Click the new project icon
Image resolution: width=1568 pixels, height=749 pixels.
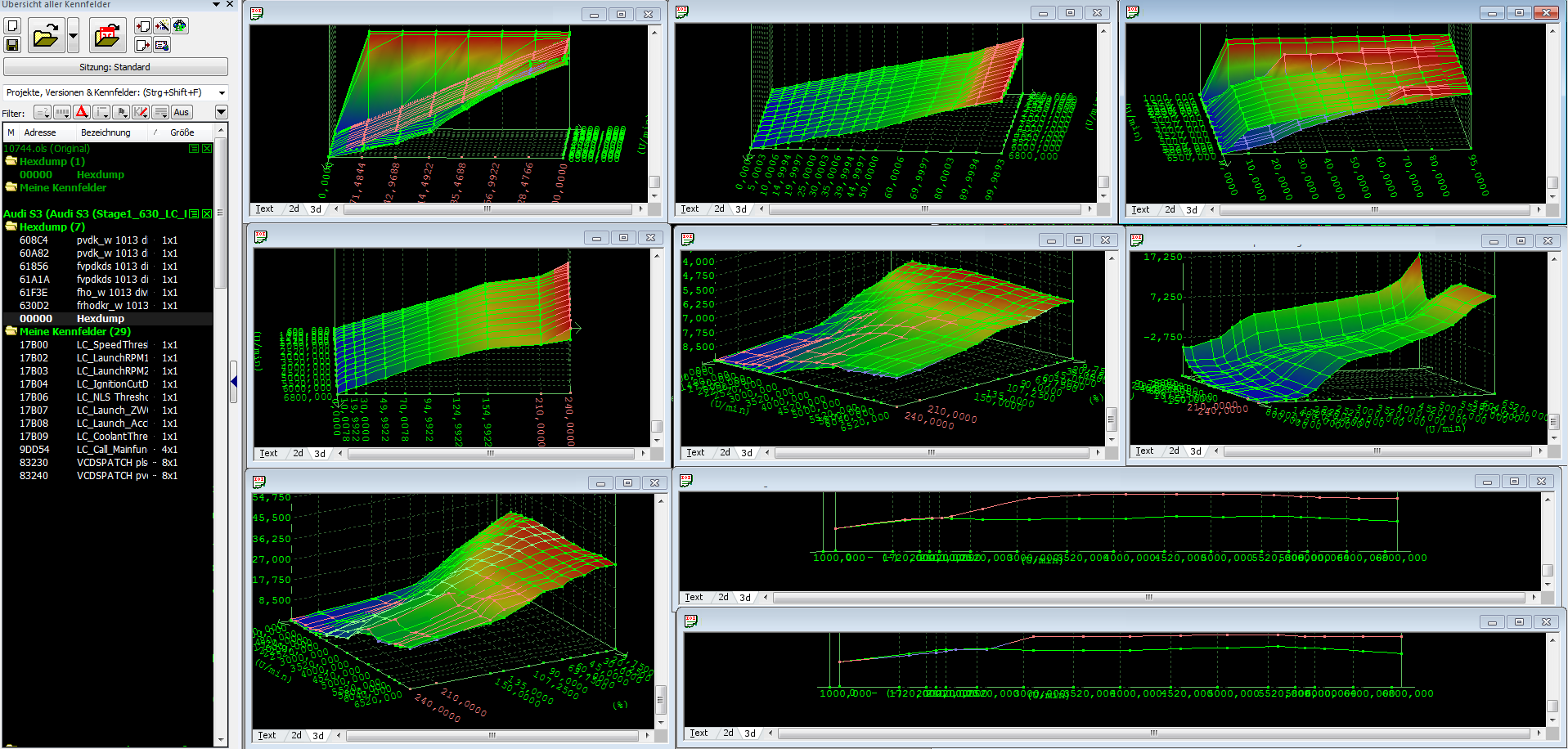tap(12, 26)
